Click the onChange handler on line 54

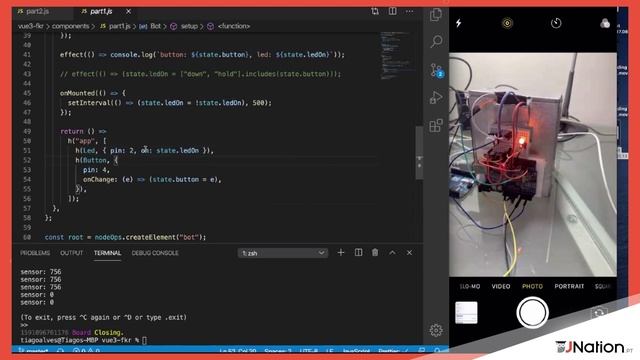[x=152, y=180]
